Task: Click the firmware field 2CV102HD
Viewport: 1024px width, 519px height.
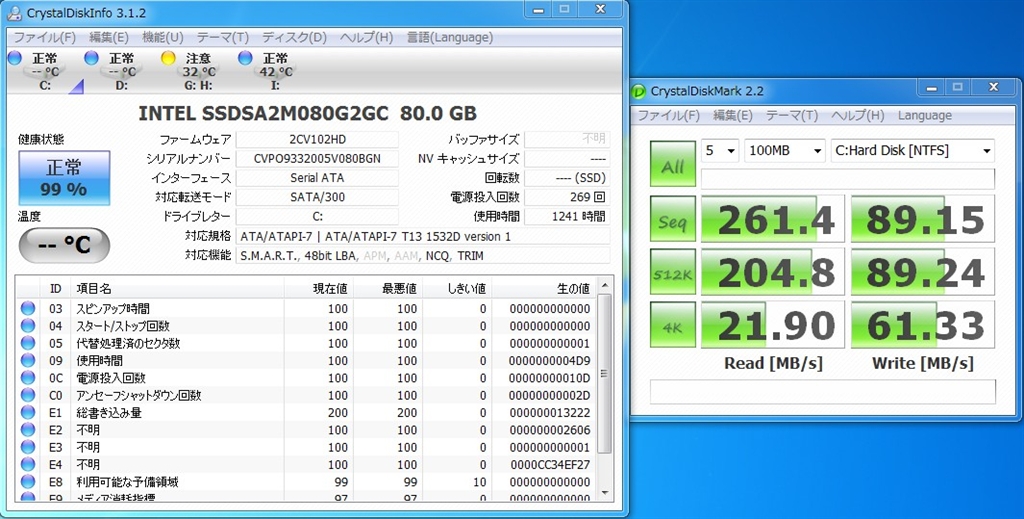Action: [x=317, y=140]
